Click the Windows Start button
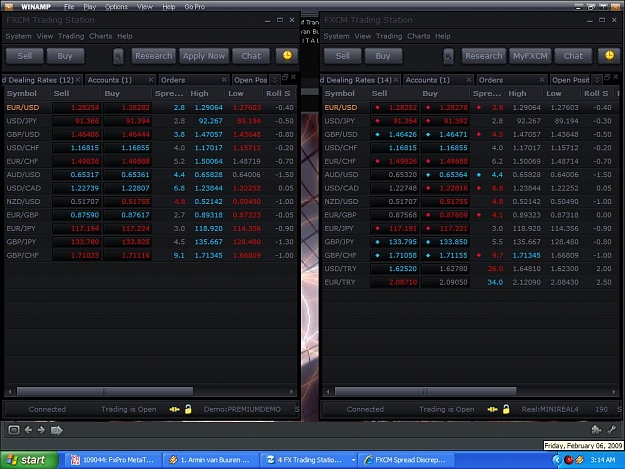 pyautogui.click(x=29, y=460)
